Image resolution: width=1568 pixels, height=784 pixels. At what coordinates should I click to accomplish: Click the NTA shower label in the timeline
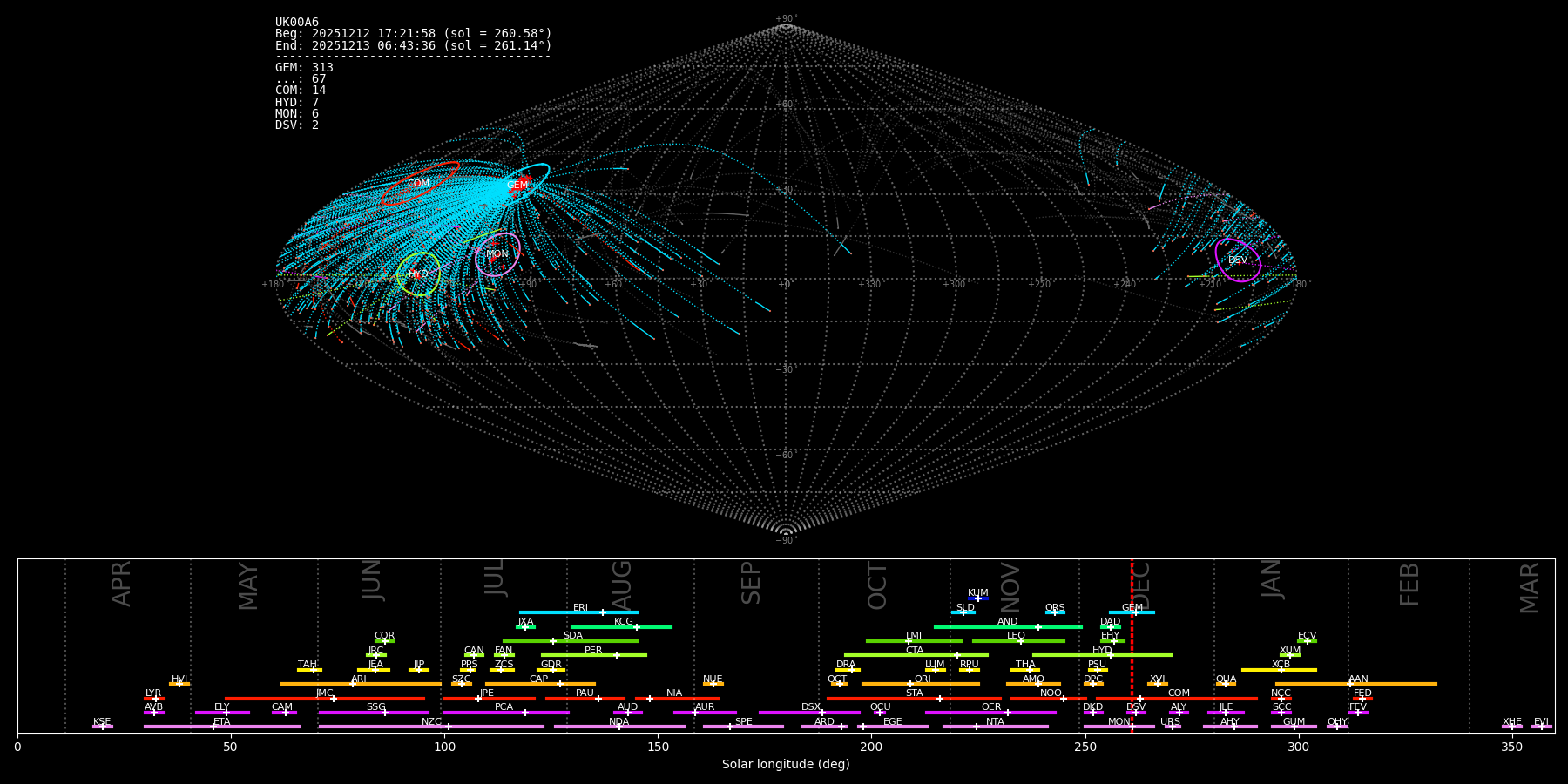pos(995,722)
